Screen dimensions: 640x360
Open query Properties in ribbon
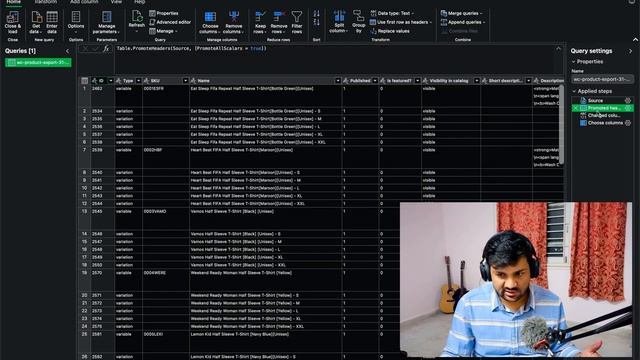click(164, 13)
